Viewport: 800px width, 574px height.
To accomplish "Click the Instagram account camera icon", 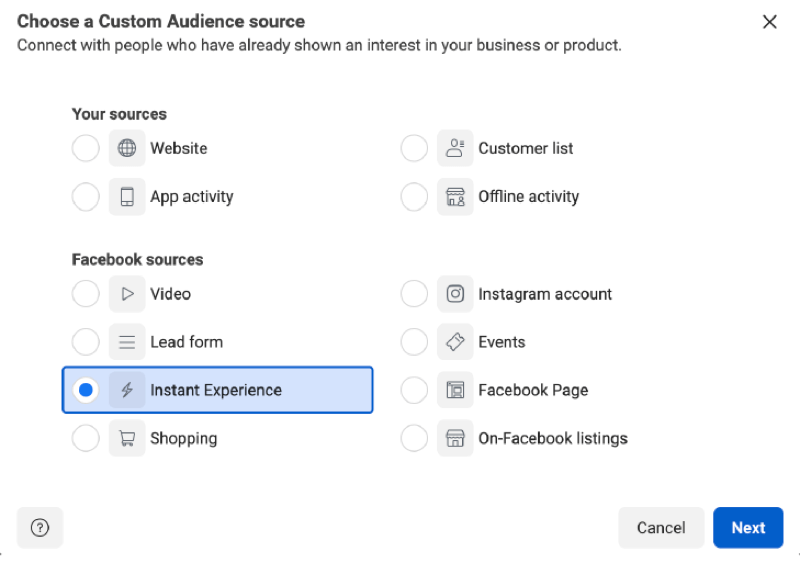I will click(x=455, y=294).
